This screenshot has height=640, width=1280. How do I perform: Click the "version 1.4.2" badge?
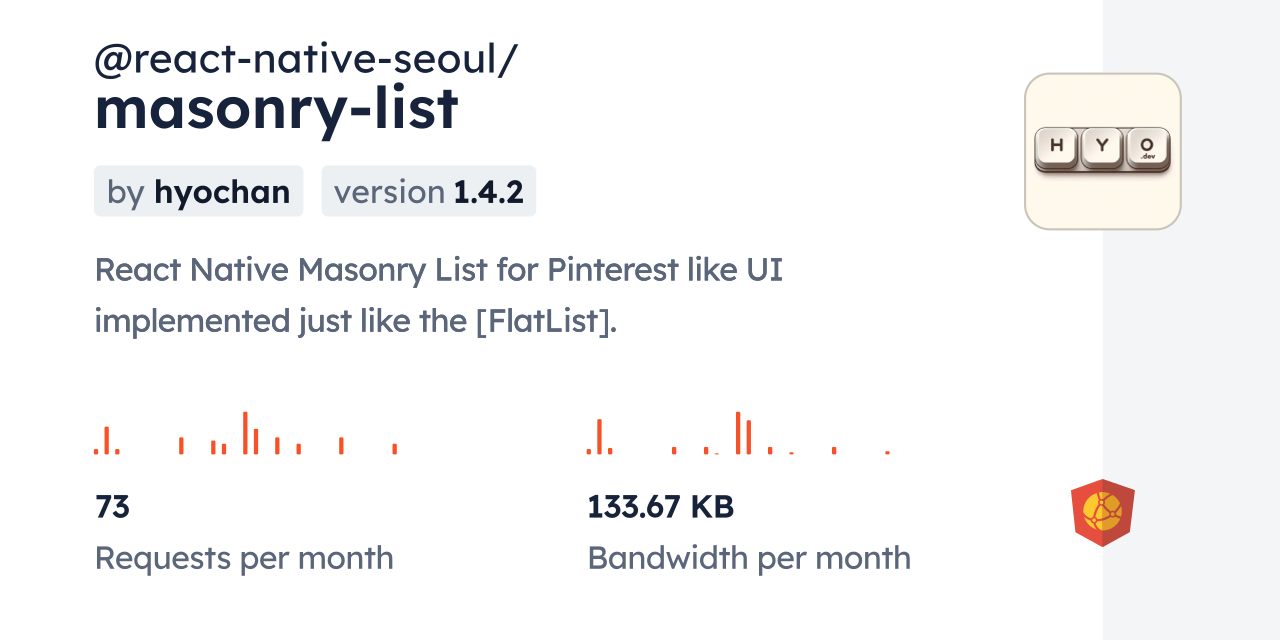click(x=428, y=191)
